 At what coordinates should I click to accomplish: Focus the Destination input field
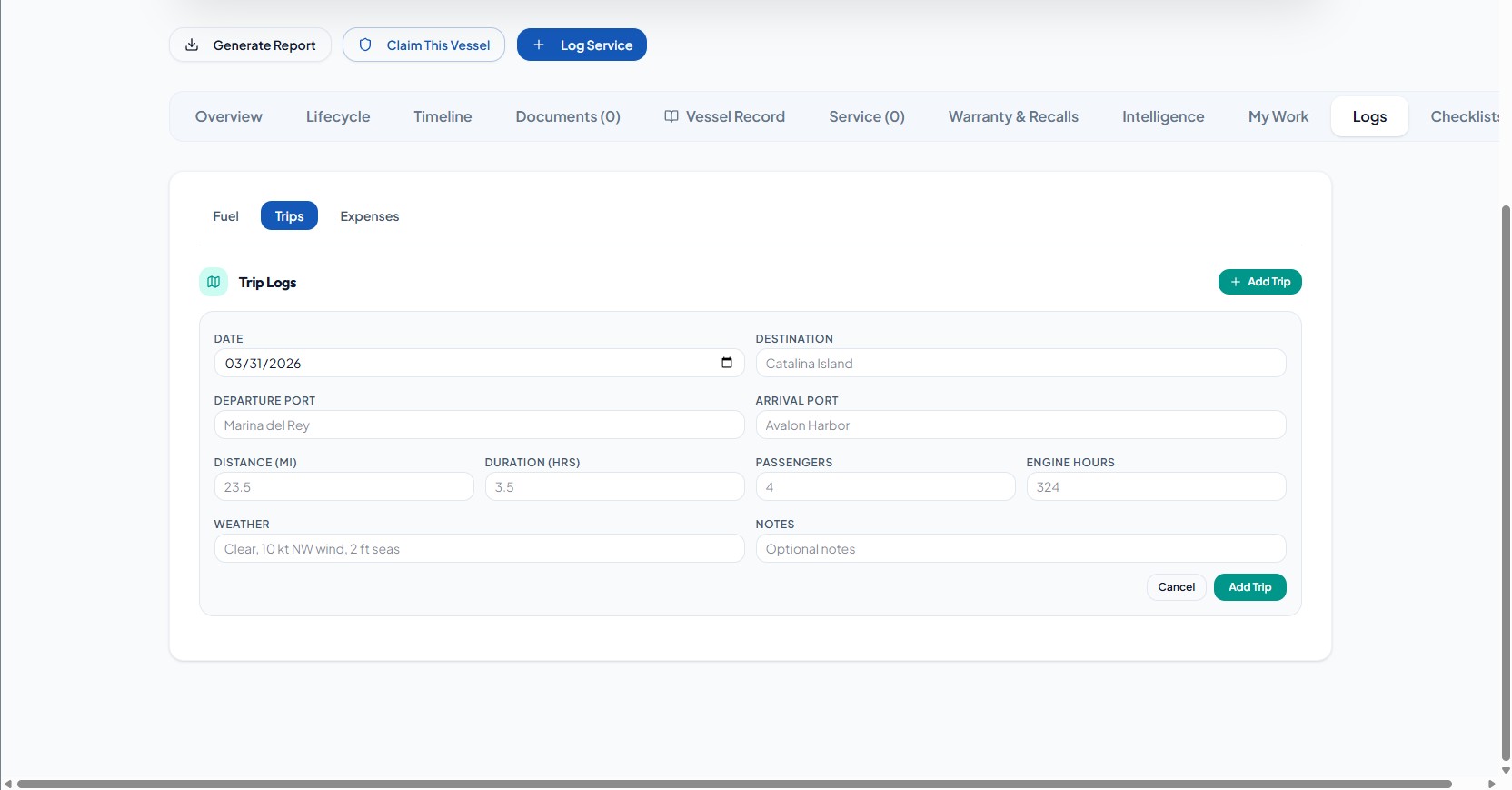click(1020, 364)
